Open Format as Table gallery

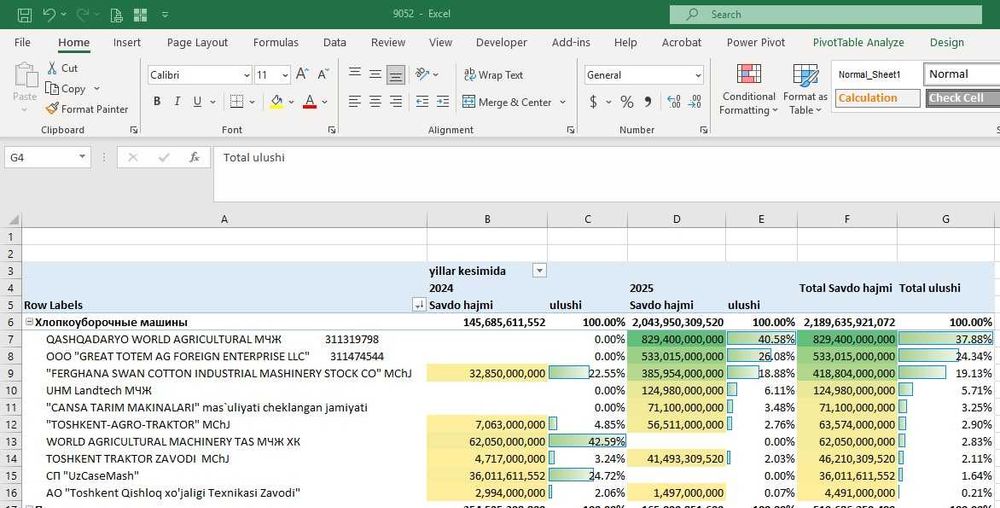pyautogui.click(x=805, y=89)
